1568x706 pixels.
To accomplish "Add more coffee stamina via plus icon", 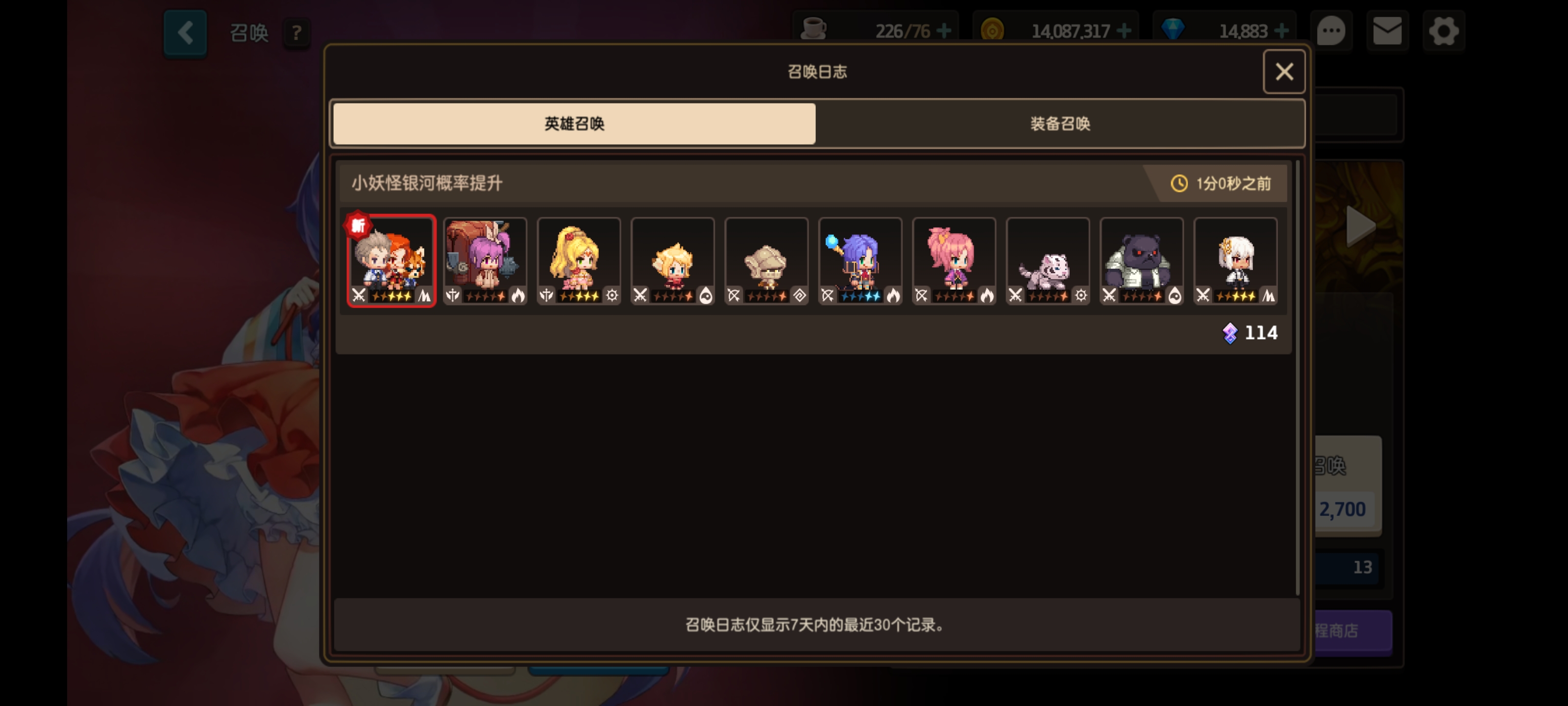I will coord(943,30).
